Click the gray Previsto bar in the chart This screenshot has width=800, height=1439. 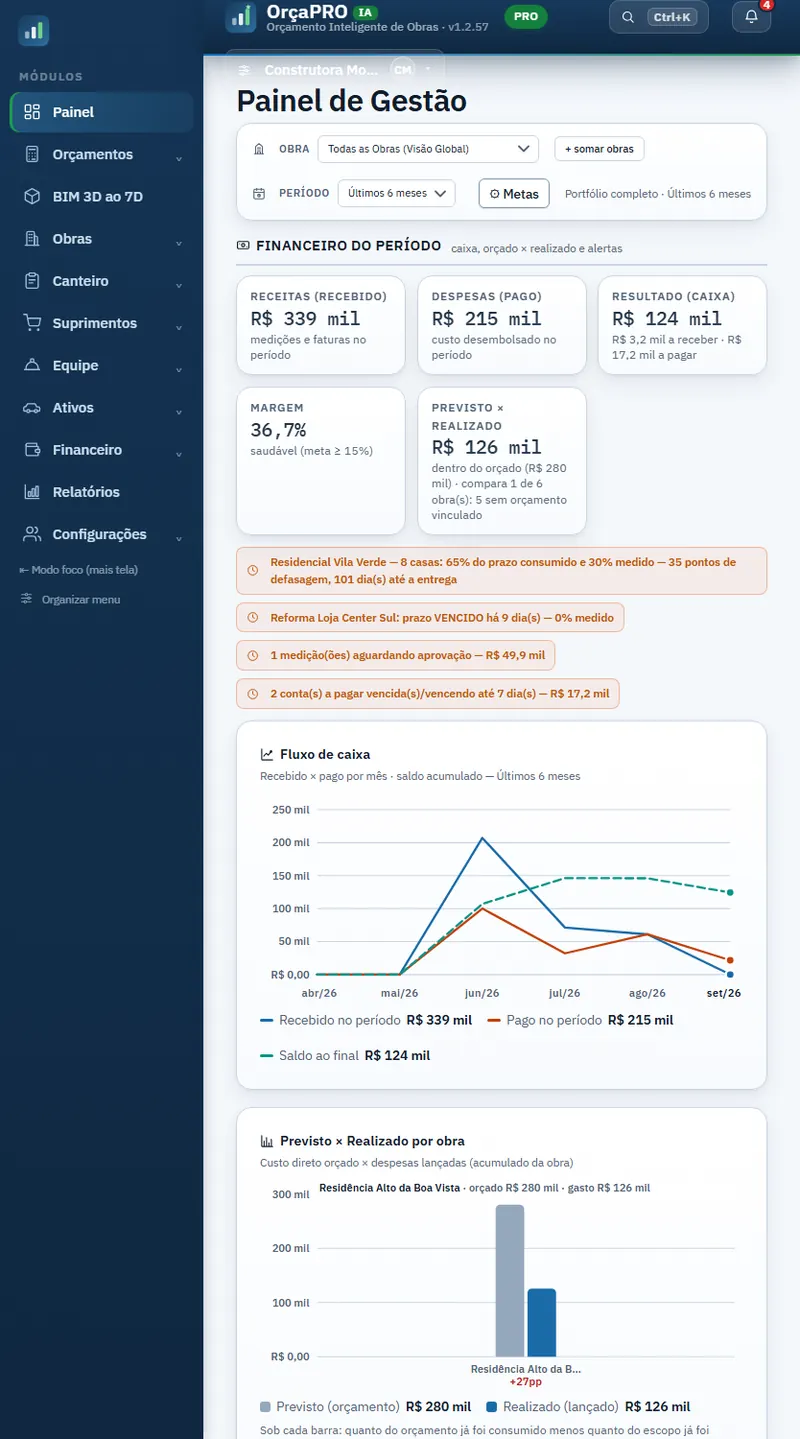click(x=510, y=1280)
